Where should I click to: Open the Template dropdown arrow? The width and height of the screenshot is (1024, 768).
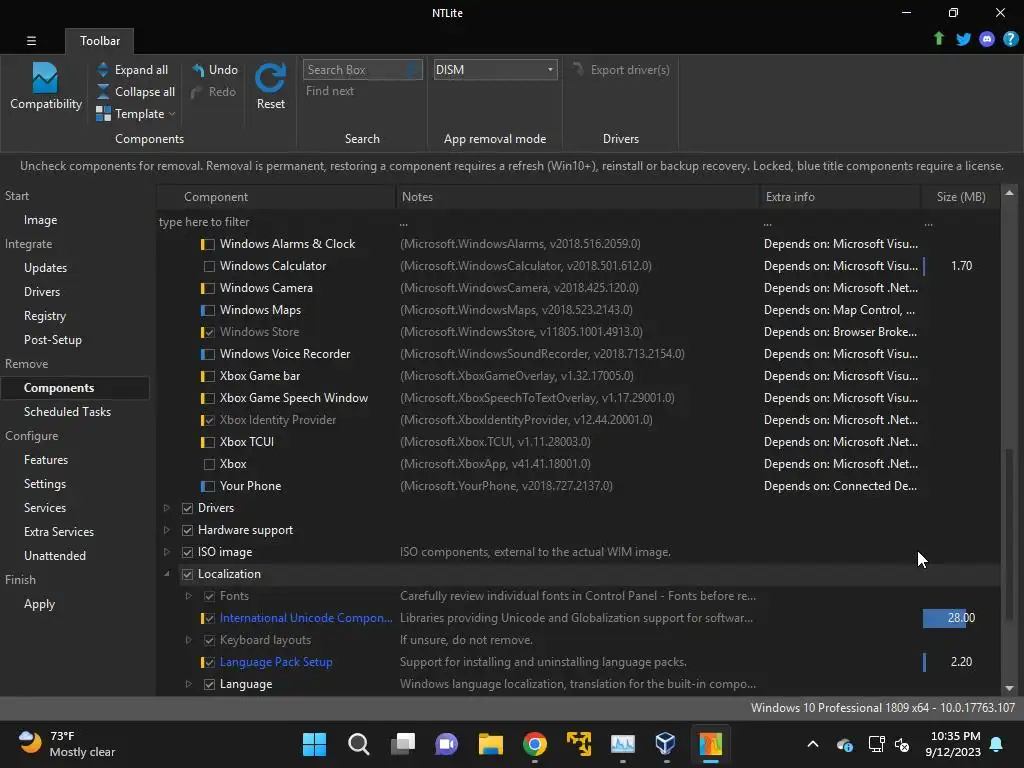click(x=172, y=114)
